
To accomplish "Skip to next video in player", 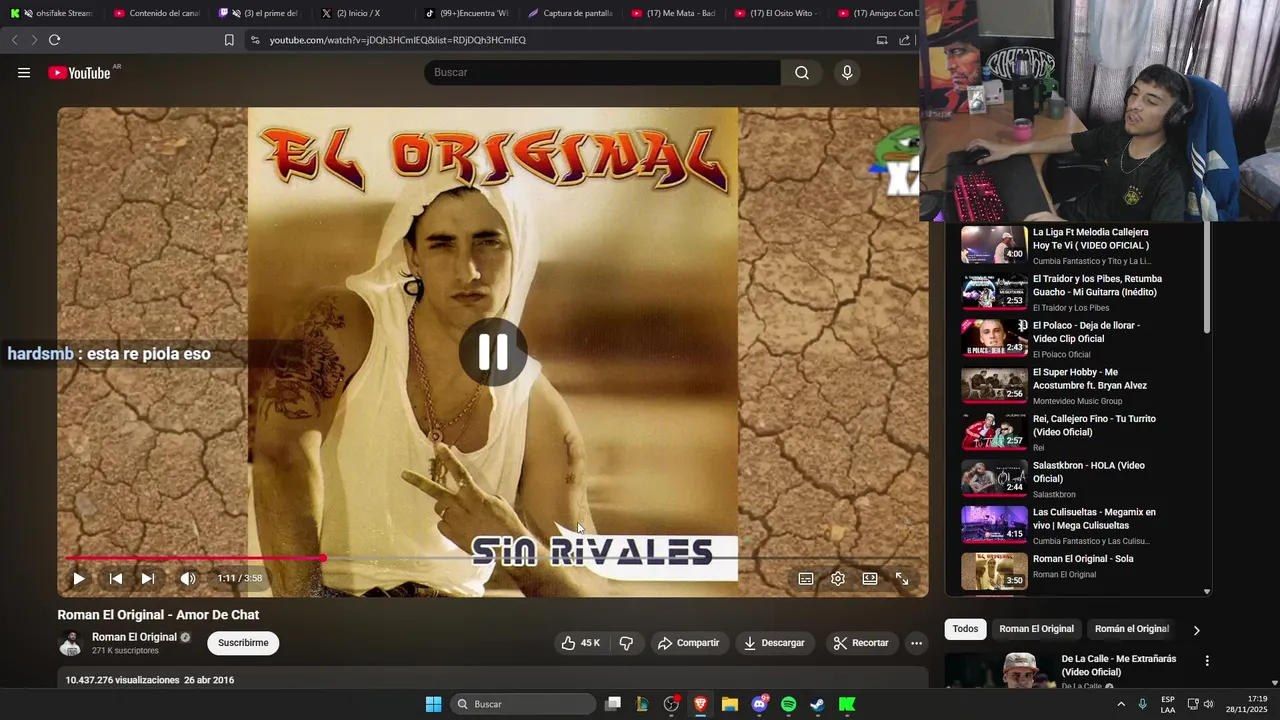I will 148,578.
